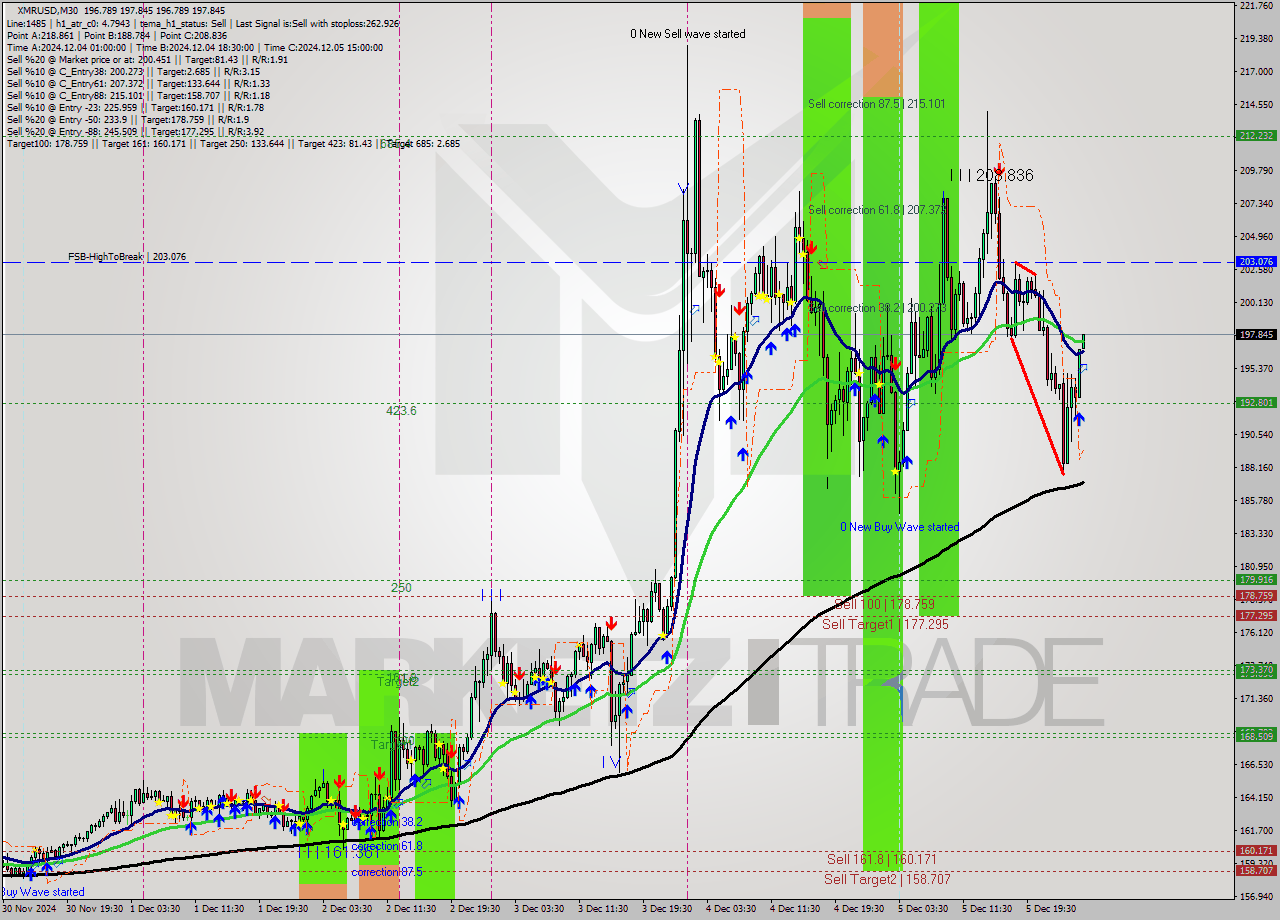The height and width of the screenshot is (920, 1280).
Task: Click the 'Sell 100 | 178.759' label
Action: pyautogui.click(x=884, y=605)
